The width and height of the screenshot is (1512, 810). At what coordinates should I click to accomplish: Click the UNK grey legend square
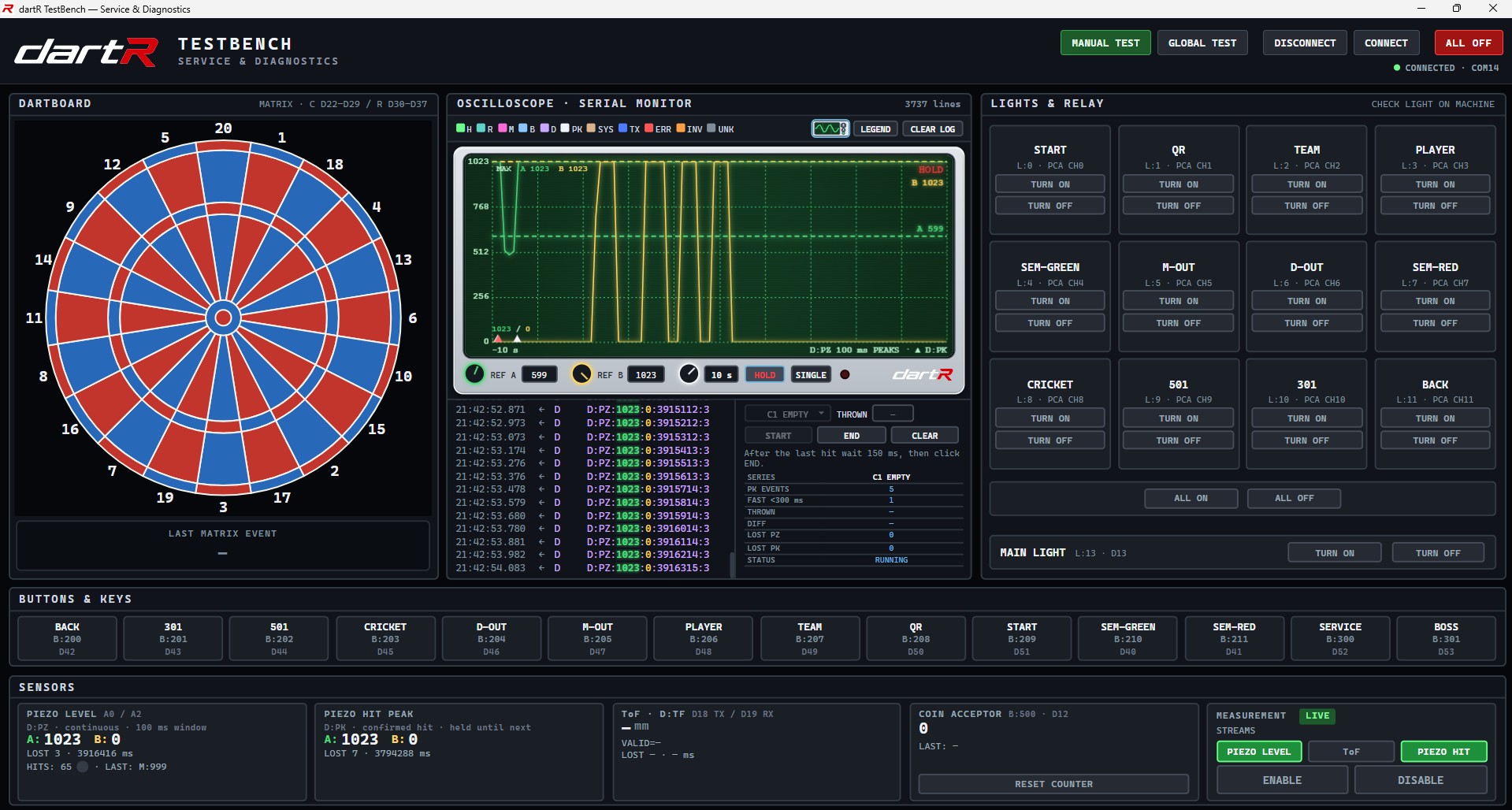pos(711,128)
